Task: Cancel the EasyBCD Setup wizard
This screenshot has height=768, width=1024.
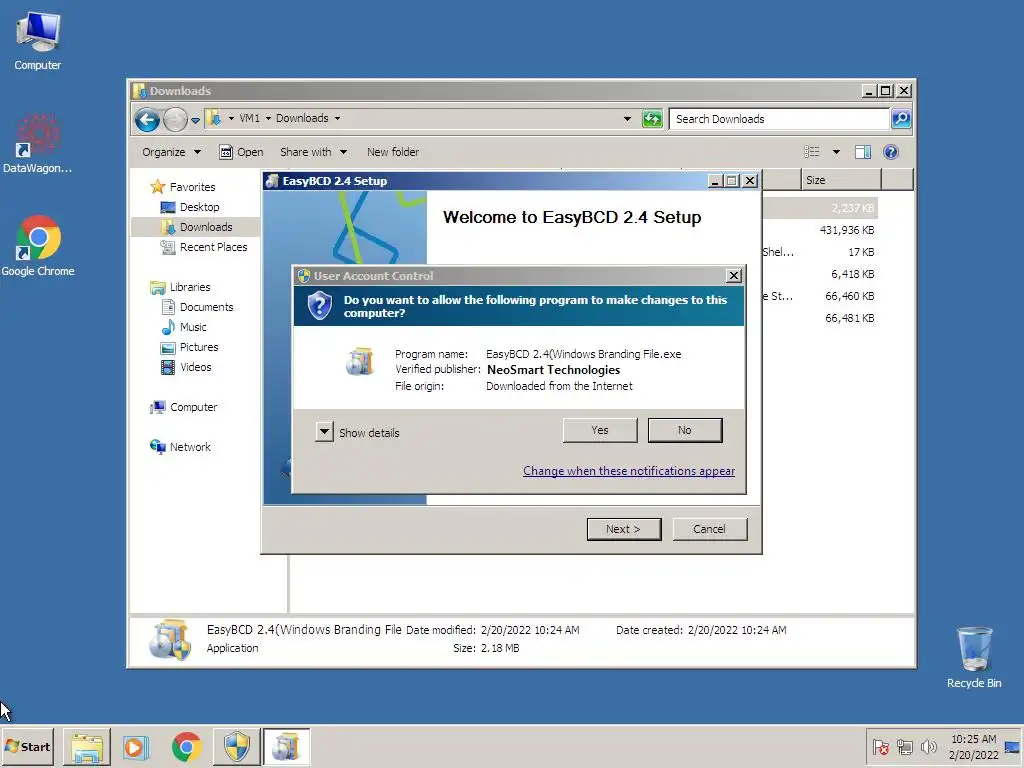Action: 709,529
